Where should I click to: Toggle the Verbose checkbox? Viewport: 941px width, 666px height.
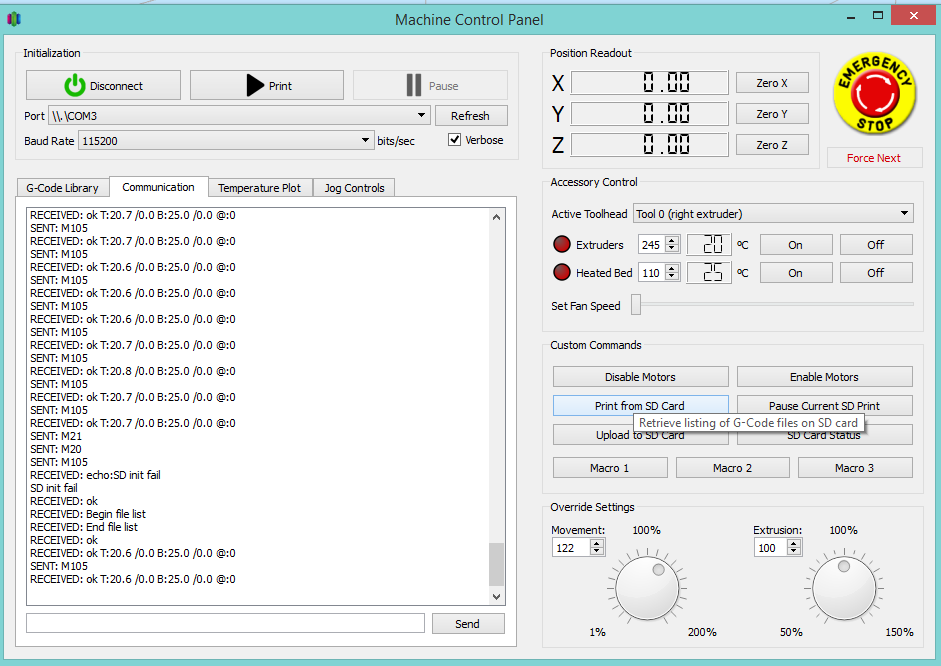[455, 140]
